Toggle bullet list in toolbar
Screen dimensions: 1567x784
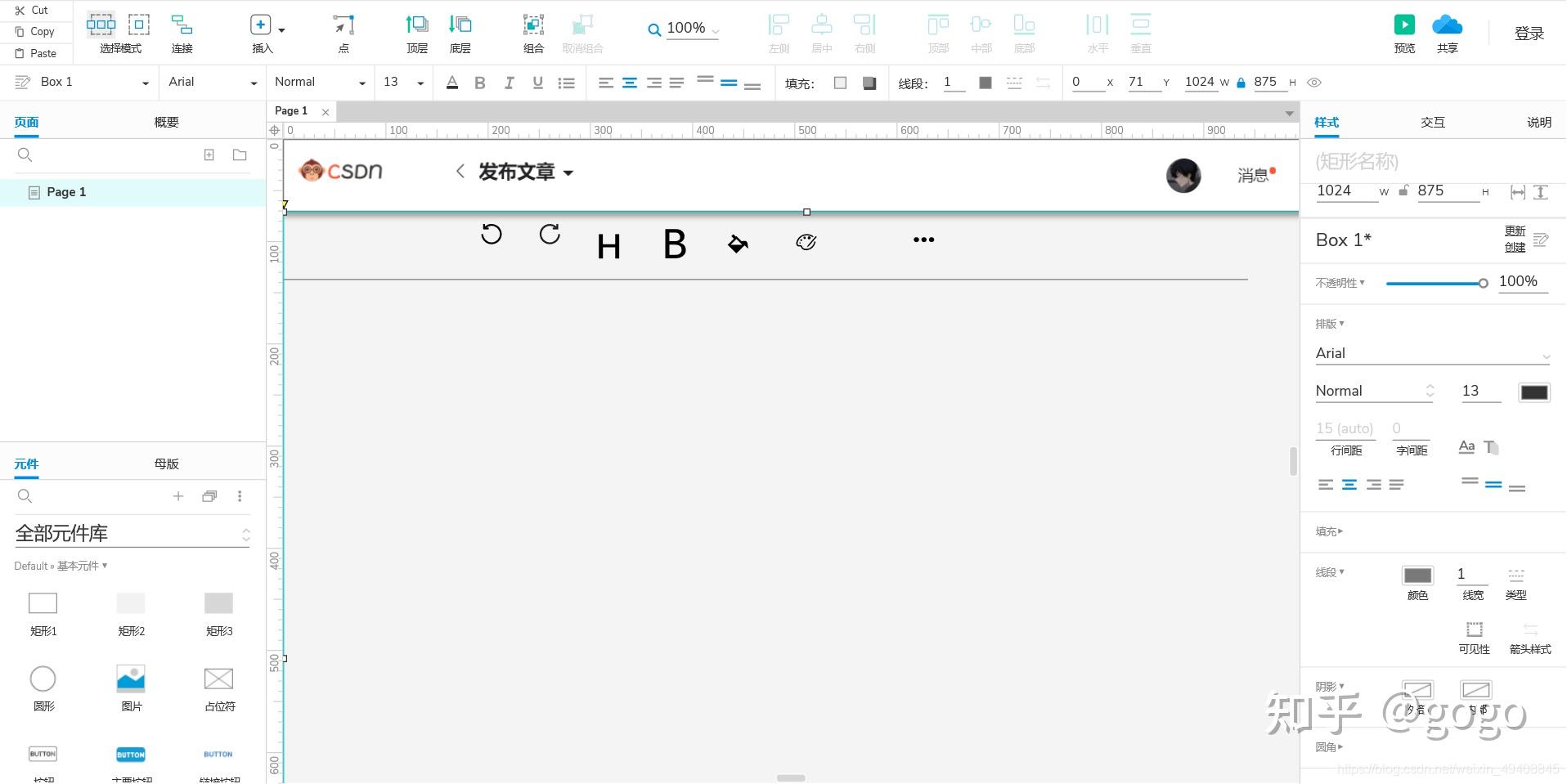566,83
